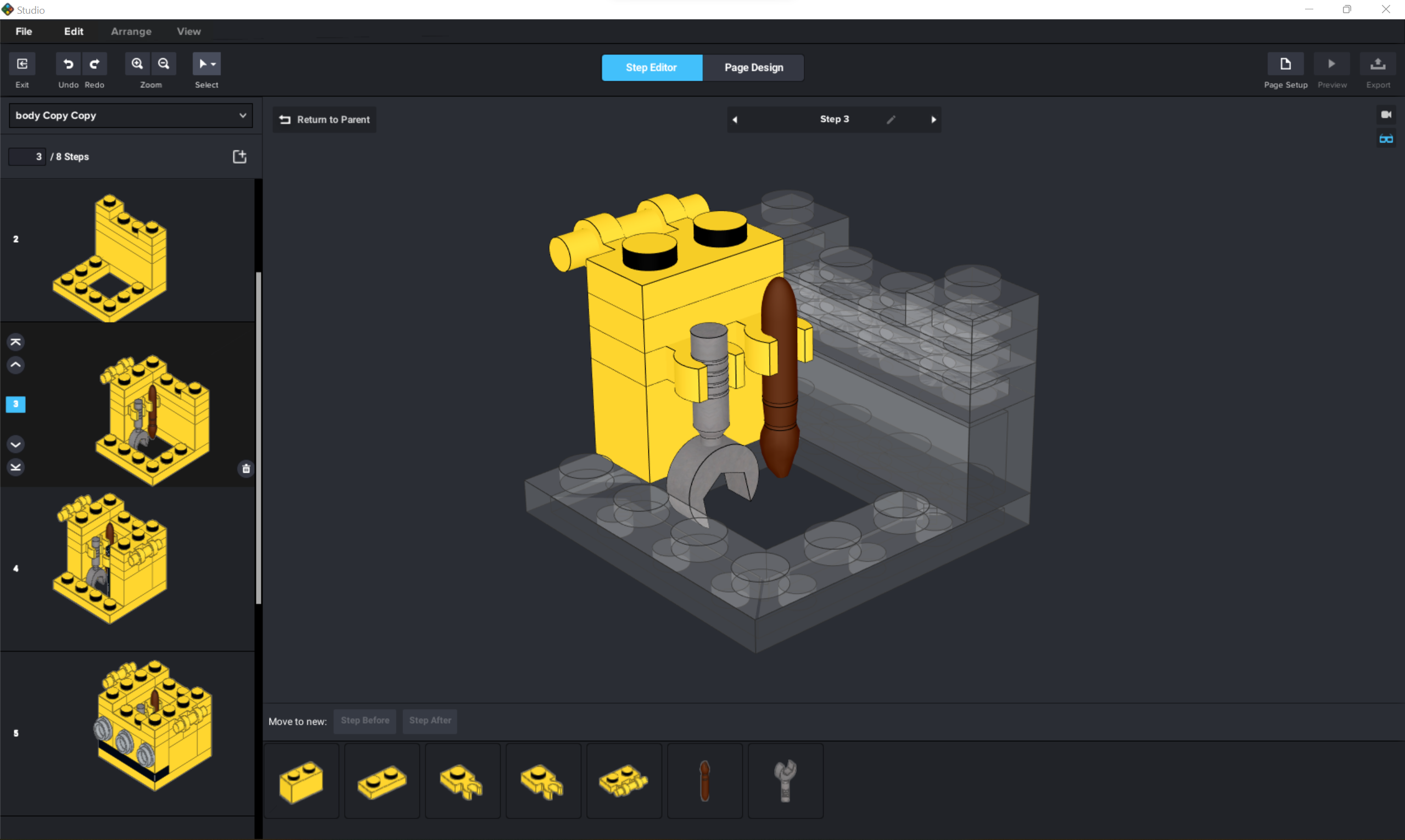The image size is (1405, 840).
Task: Open the Select tool dropdown arrow
Action: [x=214, y=64]
